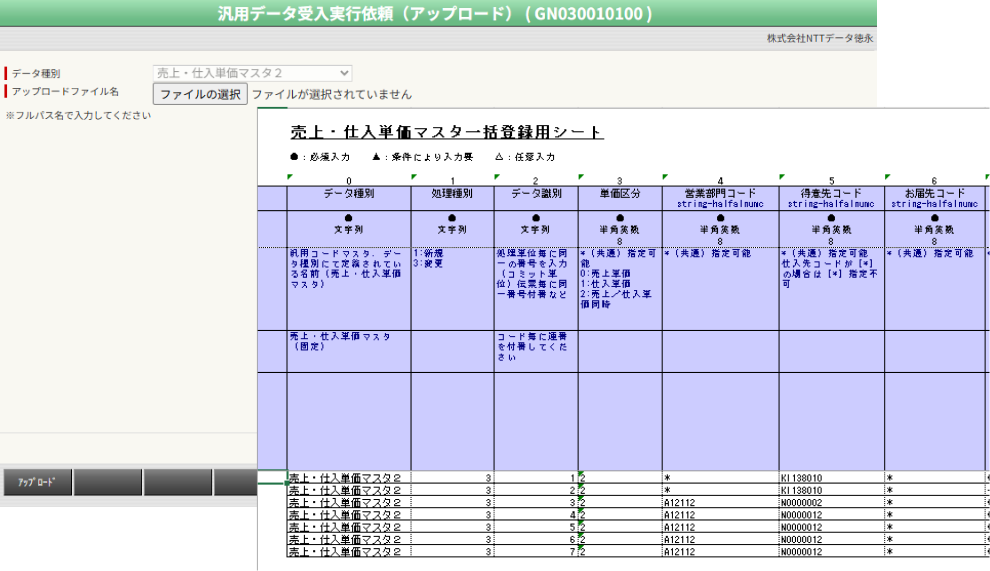This screenshot has height=571, width=990.
Task: Select お届先コード asterisk in data row 3
Action: [x=934, y=503]
